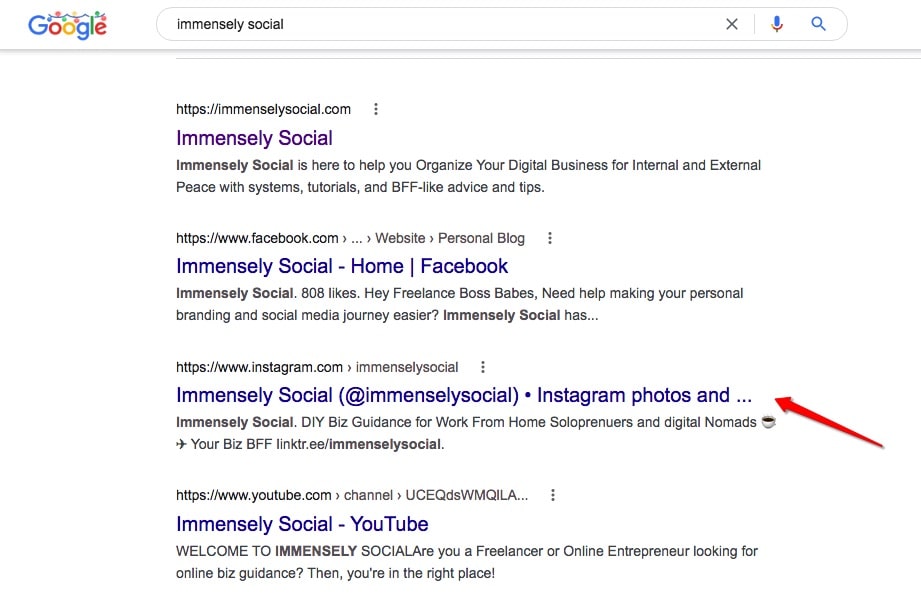Click the Google logo
Screen dimensions: 921x599
tap(67, 26)
